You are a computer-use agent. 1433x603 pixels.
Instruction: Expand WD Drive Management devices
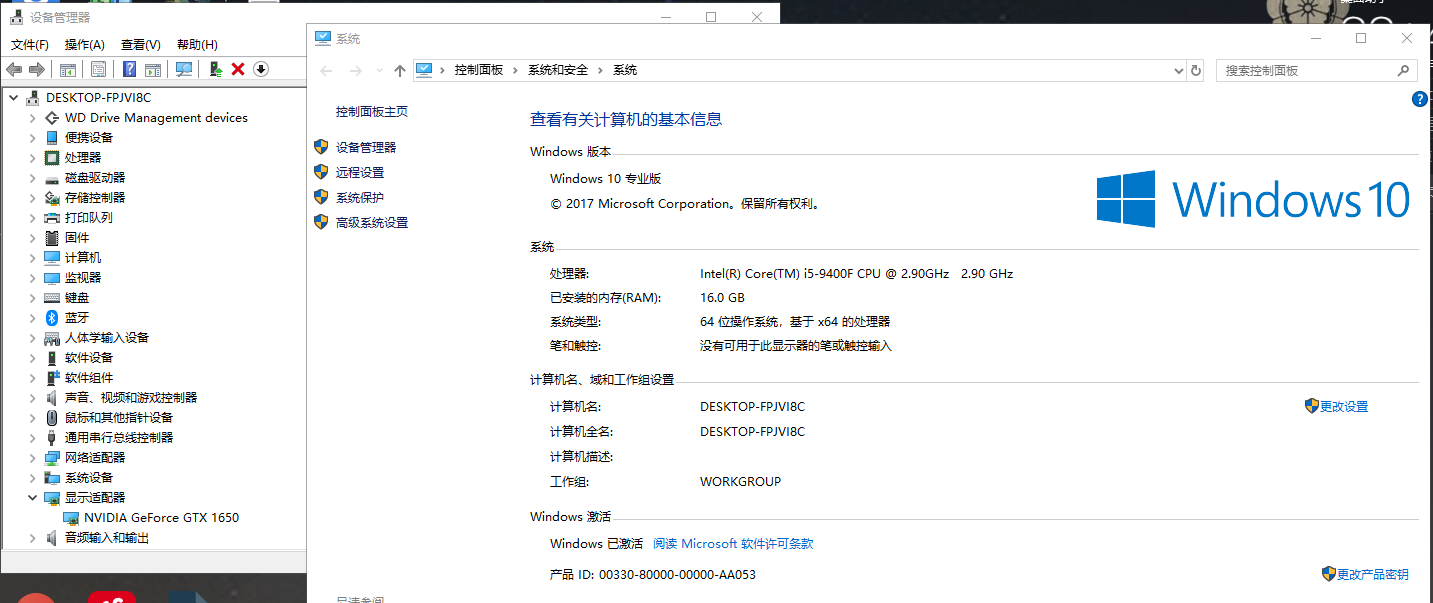[33, 117]
